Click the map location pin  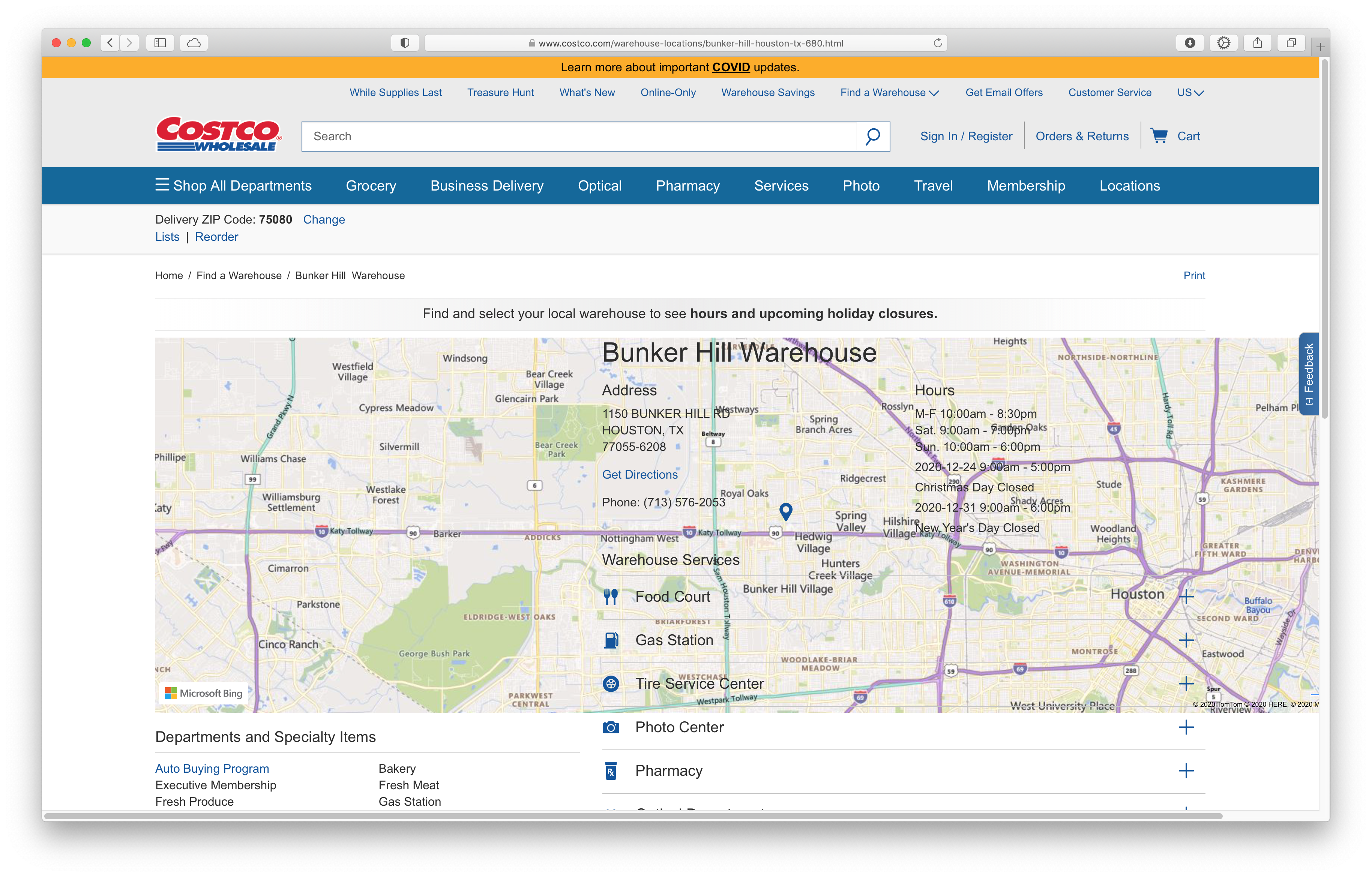pyautogui.click(x=786, y=511)
